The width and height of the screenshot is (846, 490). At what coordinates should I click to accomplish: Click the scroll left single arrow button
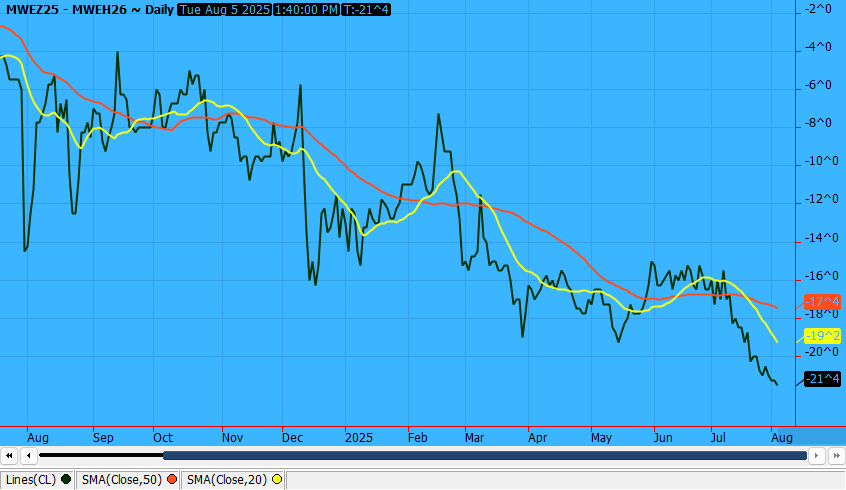[x=29, y=455]
